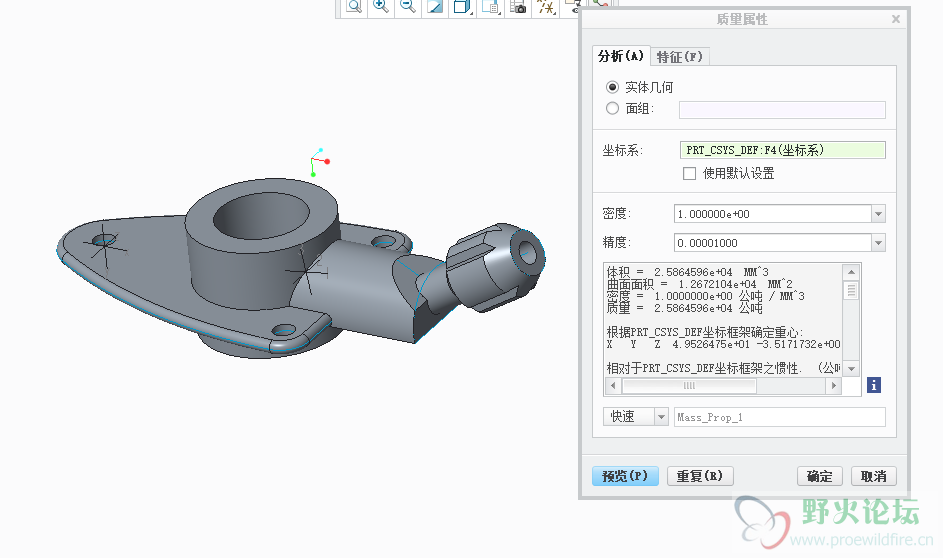This screenshot has width=943, height=558.
Task: Click the 预览(P) button
Action: pyautogui.click(x=625, y=476)
